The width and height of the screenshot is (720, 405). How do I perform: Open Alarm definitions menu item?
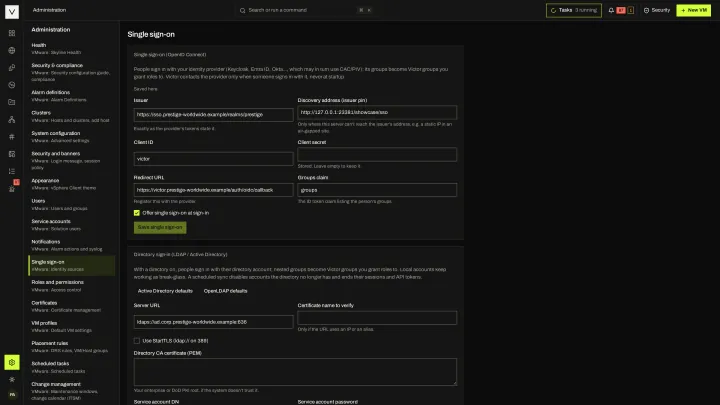pos(72,96)
